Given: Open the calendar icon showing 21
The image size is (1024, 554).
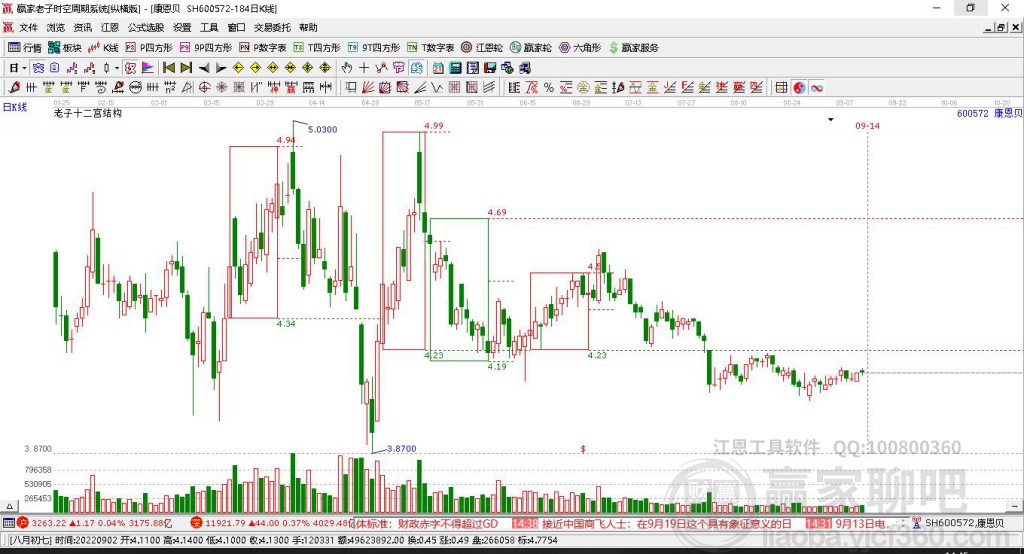Looking at the screenshot, I should (x=438, y=68).
